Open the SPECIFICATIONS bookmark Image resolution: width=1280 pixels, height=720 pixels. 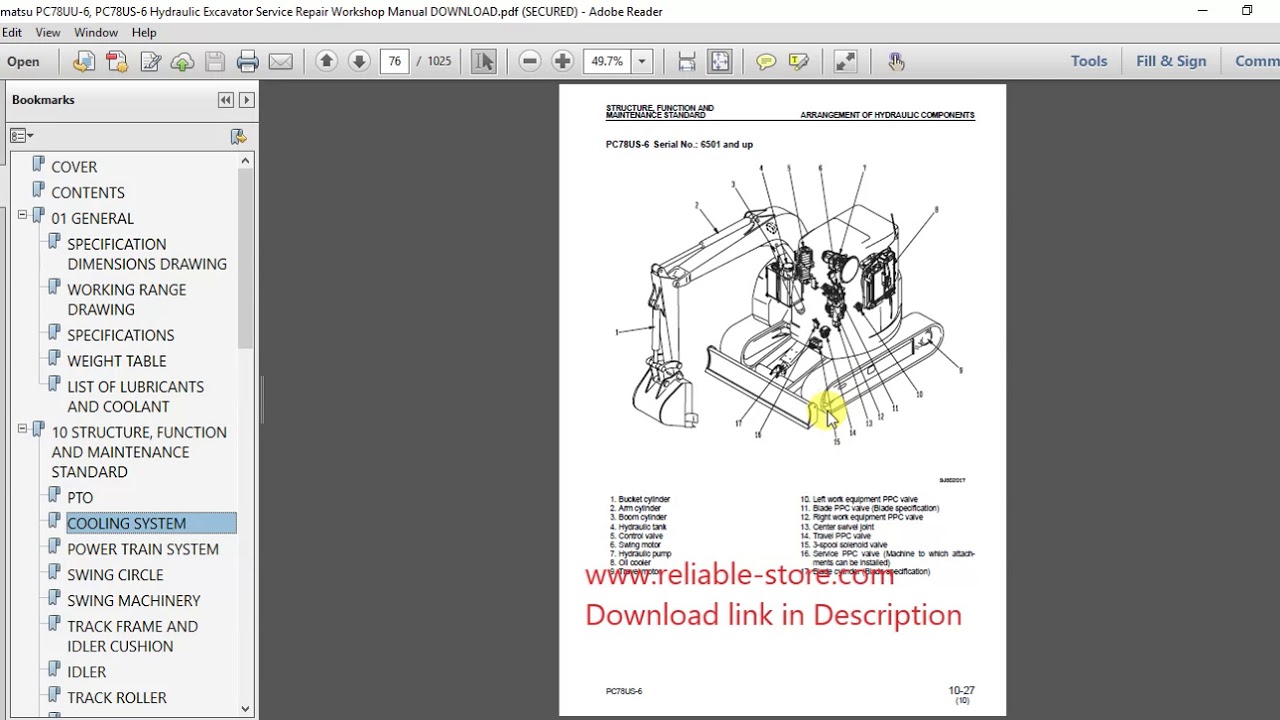120,336
